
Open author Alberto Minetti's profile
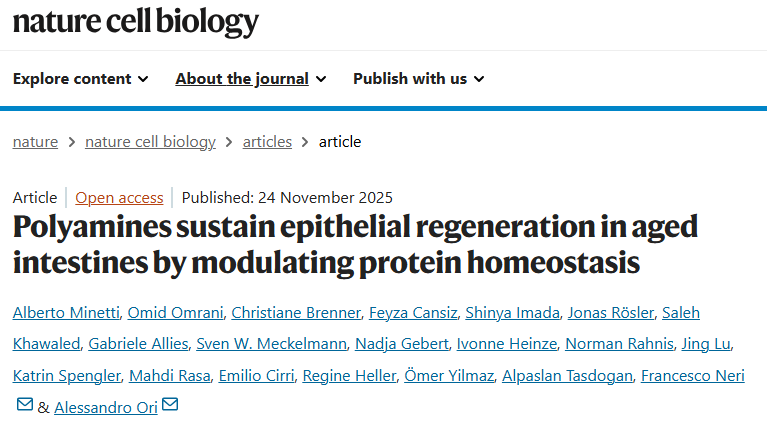coord(67,313)
